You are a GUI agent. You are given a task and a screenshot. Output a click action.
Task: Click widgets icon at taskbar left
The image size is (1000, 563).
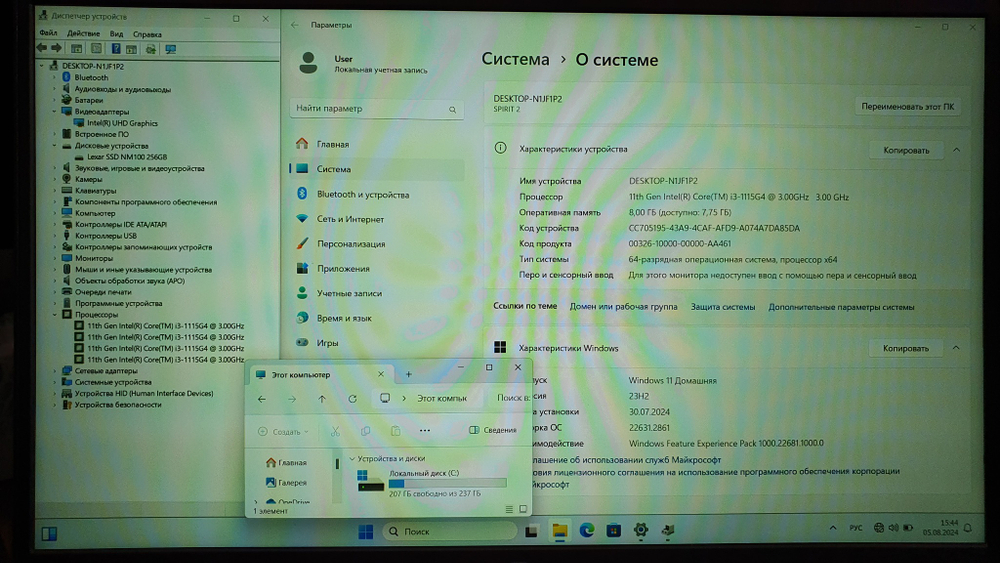click(x=49, y=534)
